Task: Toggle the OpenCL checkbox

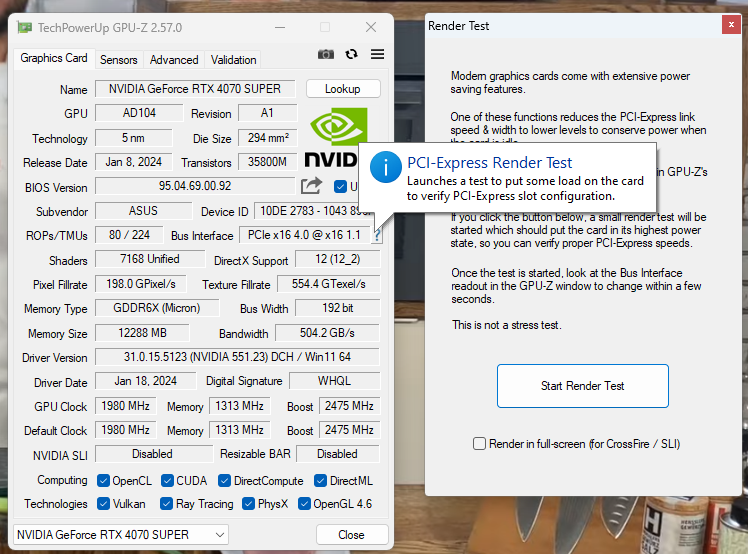Action: coord(103,481)
